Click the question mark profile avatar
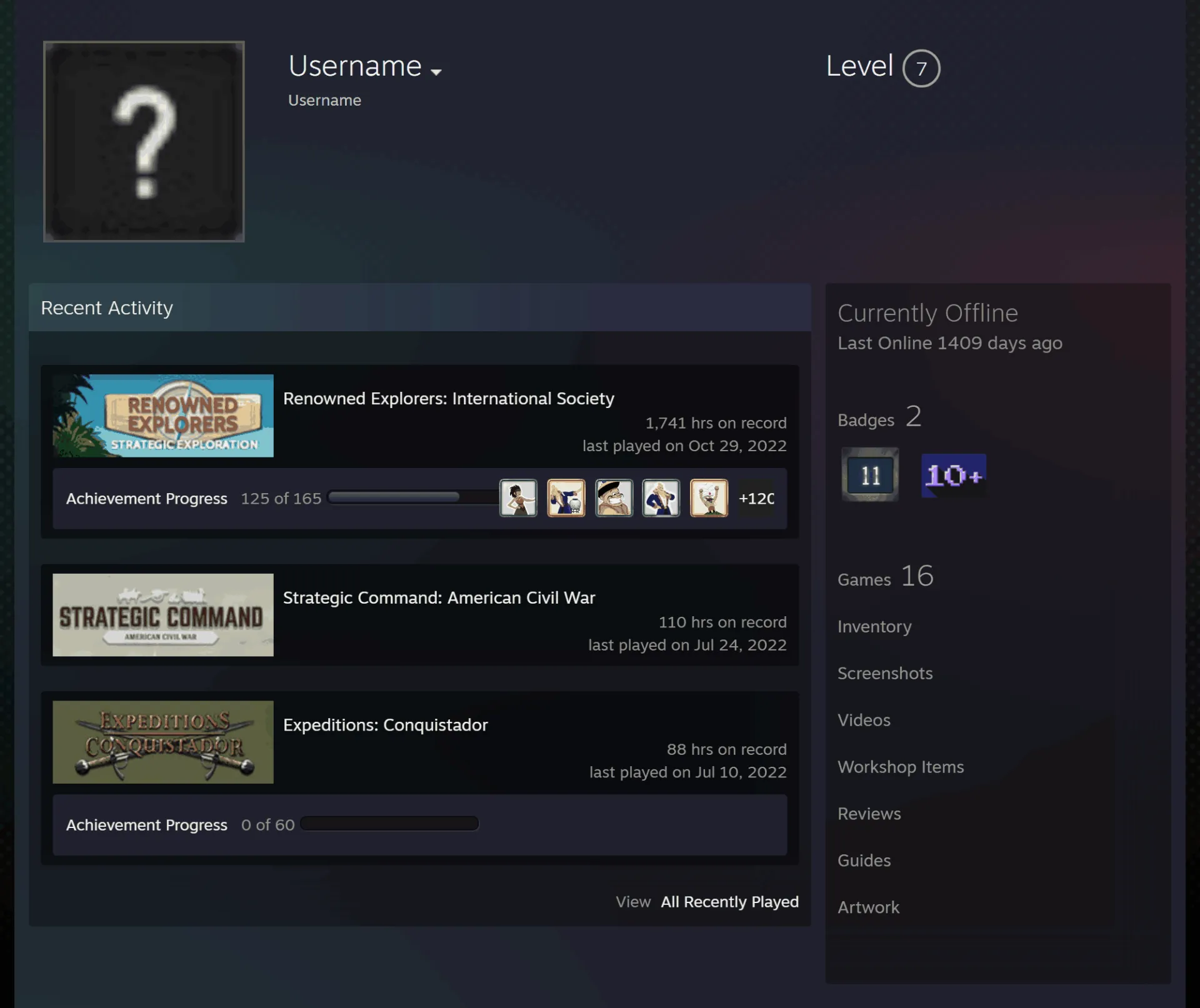Viewport: 1200px width, 1008px height. click(144, 142)
